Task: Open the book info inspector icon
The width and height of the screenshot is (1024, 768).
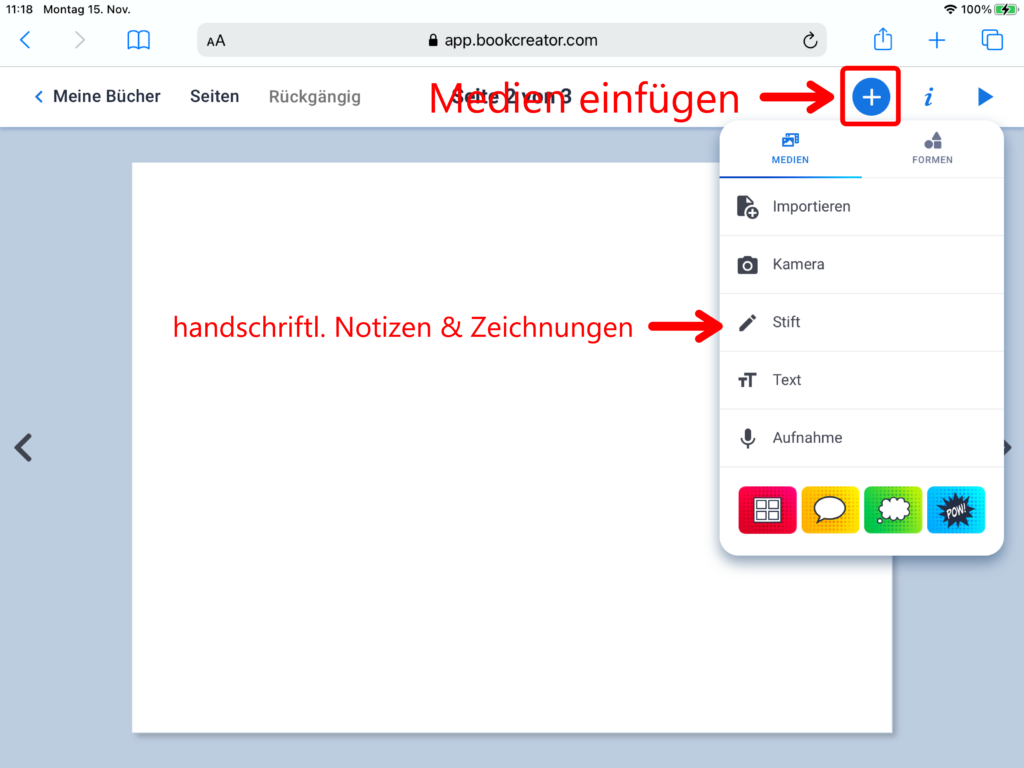Action: pos(929,97)
